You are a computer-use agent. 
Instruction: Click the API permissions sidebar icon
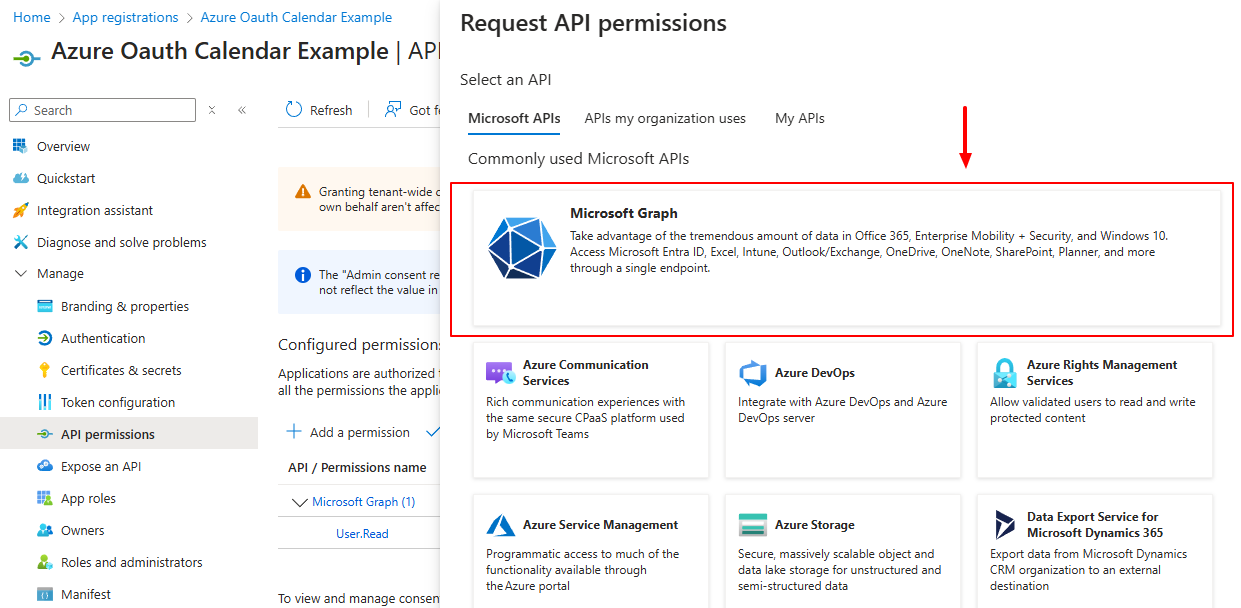(x=44, y=434)
